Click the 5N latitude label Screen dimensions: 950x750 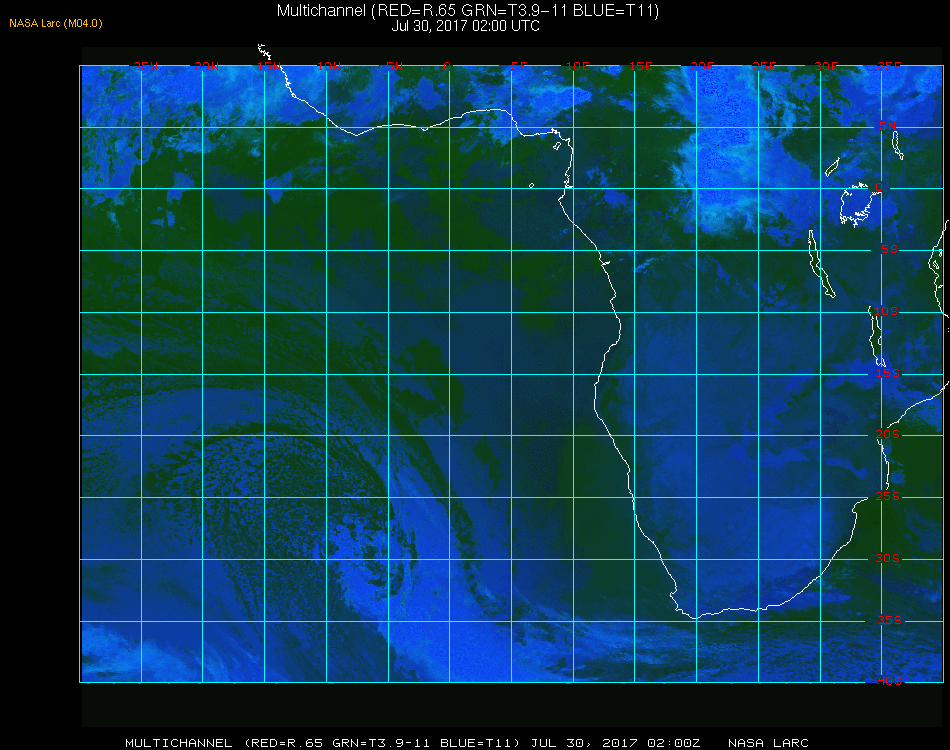[x=888, y=126]
